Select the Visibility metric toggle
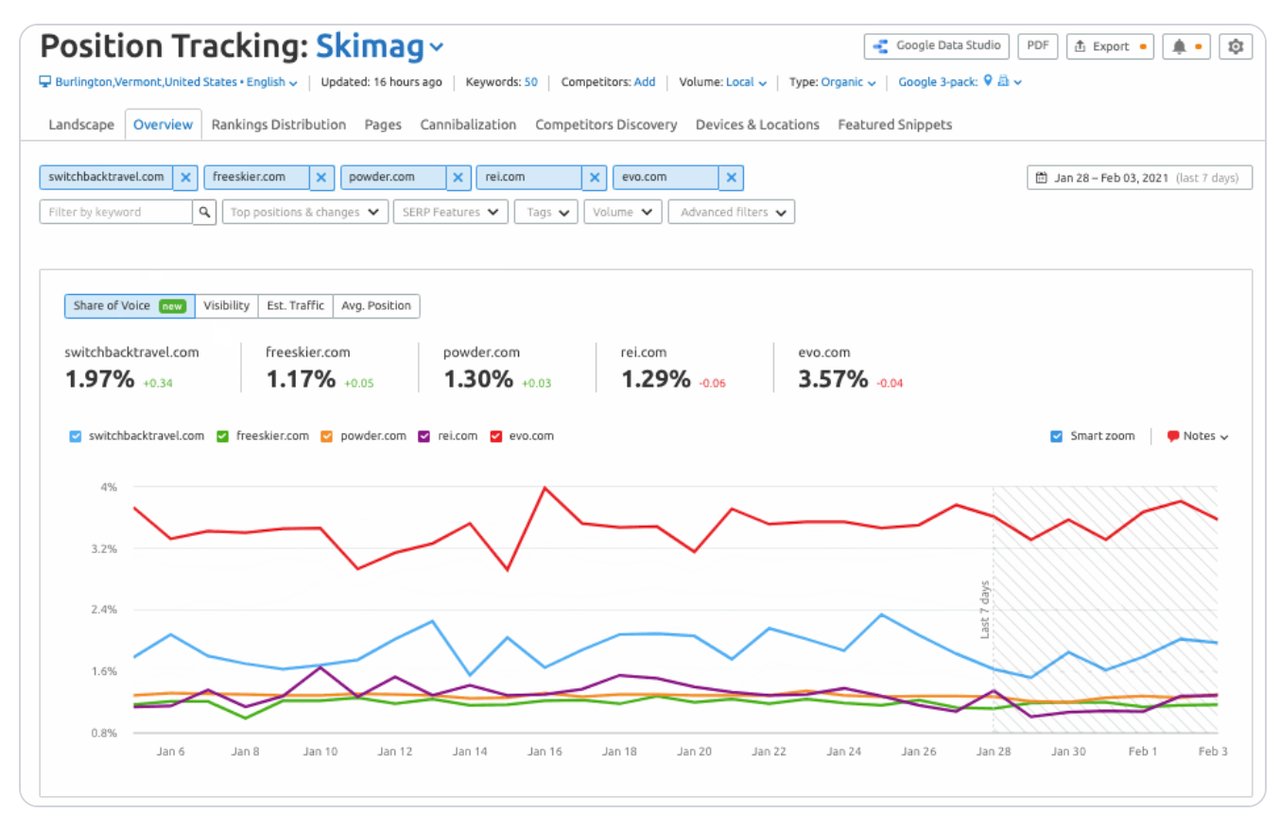Image resolution: width=1280 pixels, height=830 pixels. click(227, 306)
